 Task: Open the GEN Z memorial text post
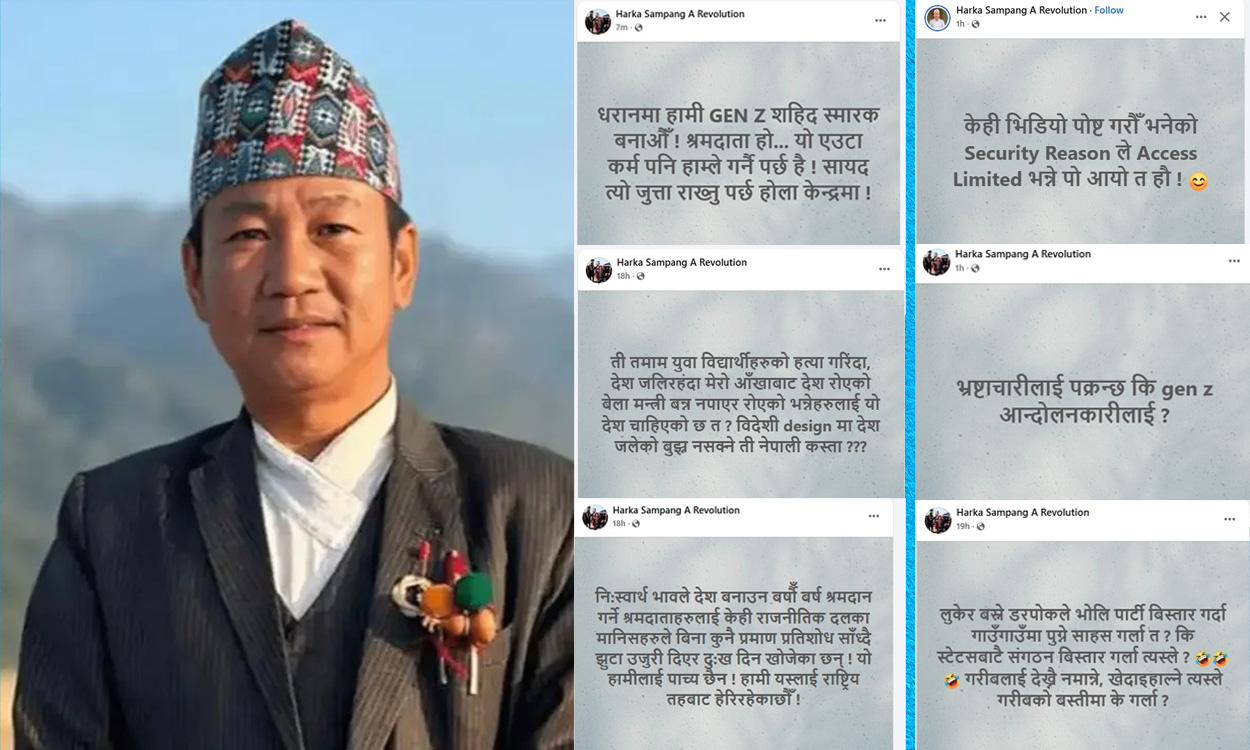pyautogui.click(x=739, y=144)
